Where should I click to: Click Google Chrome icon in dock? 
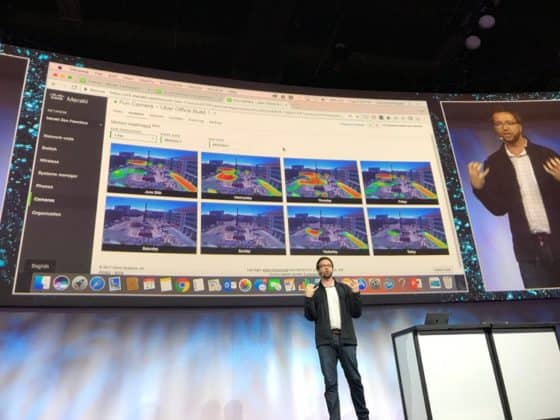(182, 285)
